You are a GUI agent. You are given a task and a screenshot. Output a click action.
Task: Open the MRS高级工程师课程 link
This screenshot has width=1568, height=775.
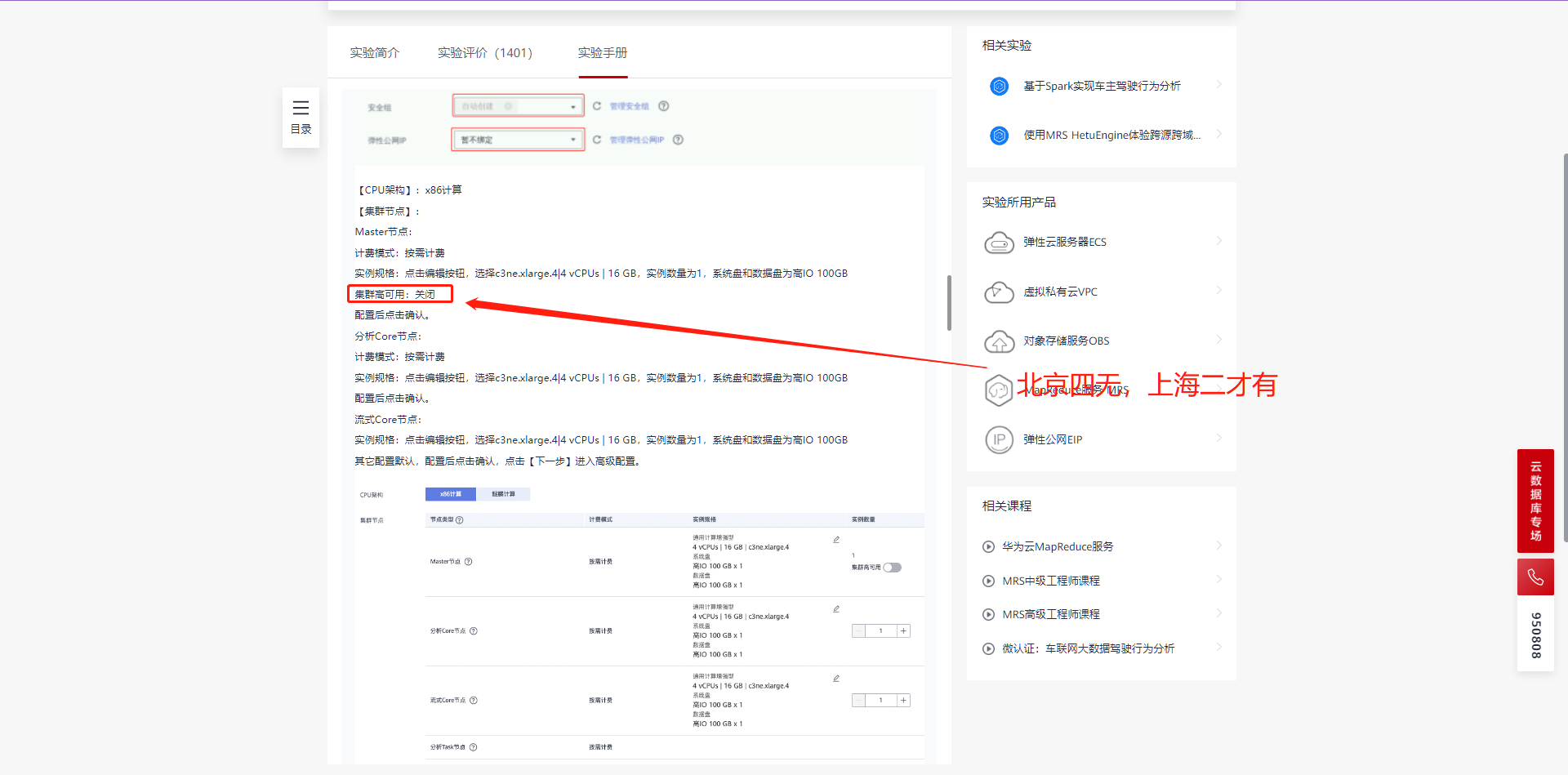pos(1050,613)
